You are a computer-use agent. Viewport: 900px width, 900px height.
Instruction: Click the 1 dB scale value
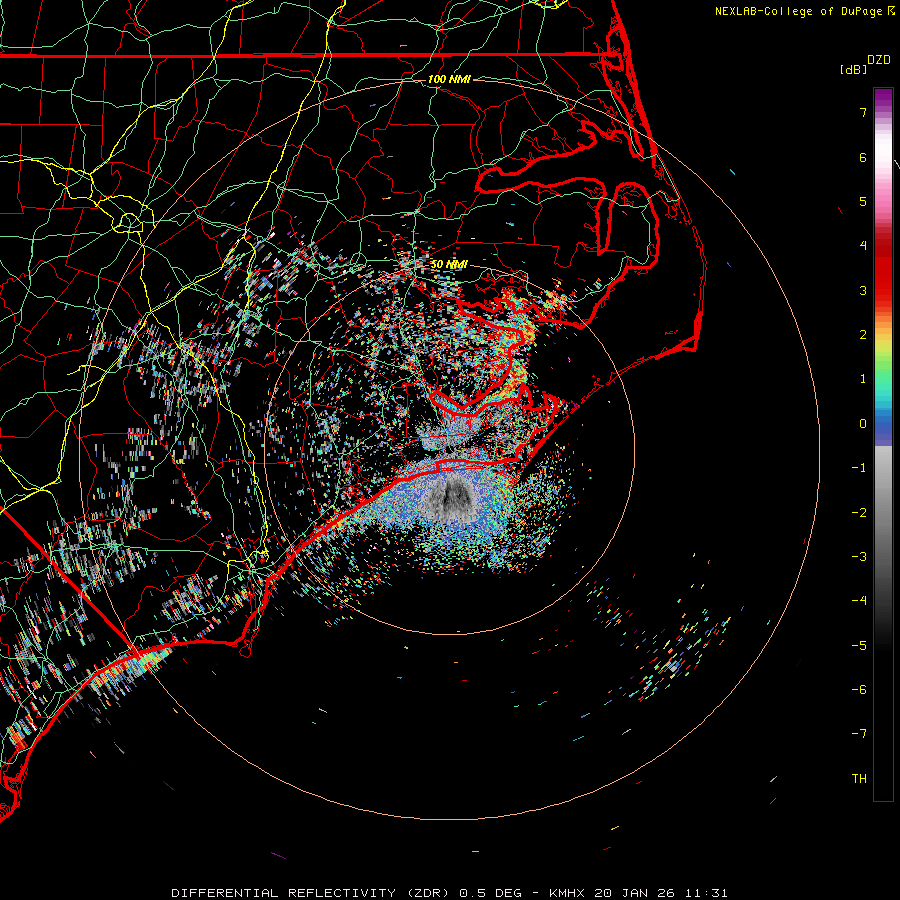(863, 379)
